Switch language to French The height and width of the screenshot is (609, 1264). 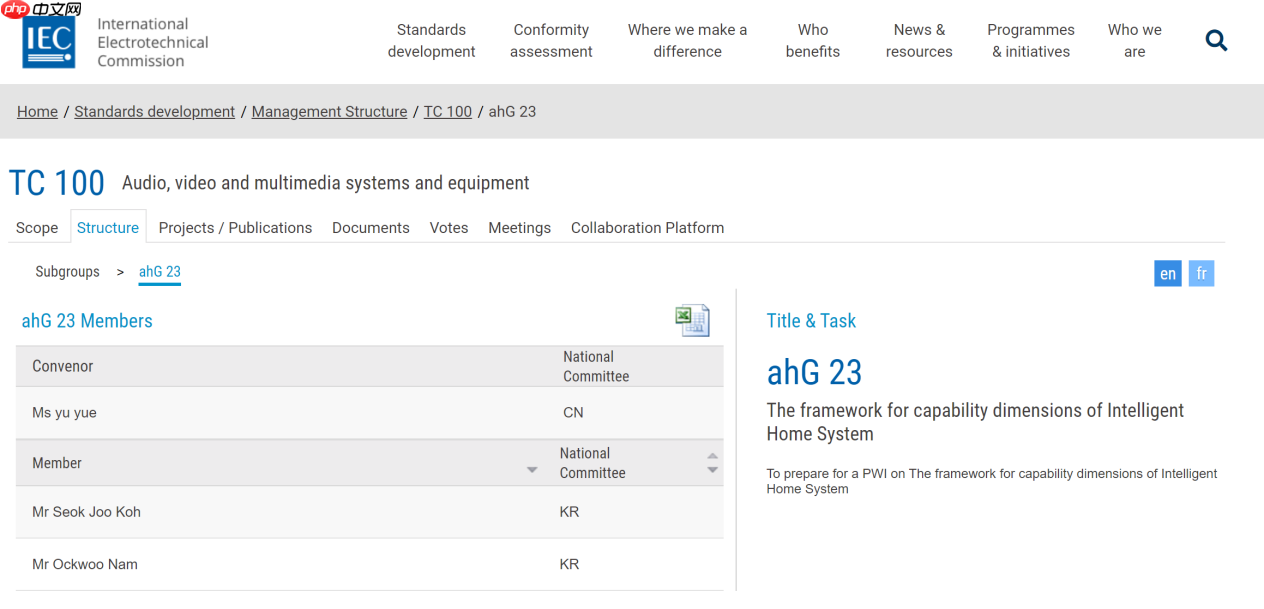pos(1201,274)
